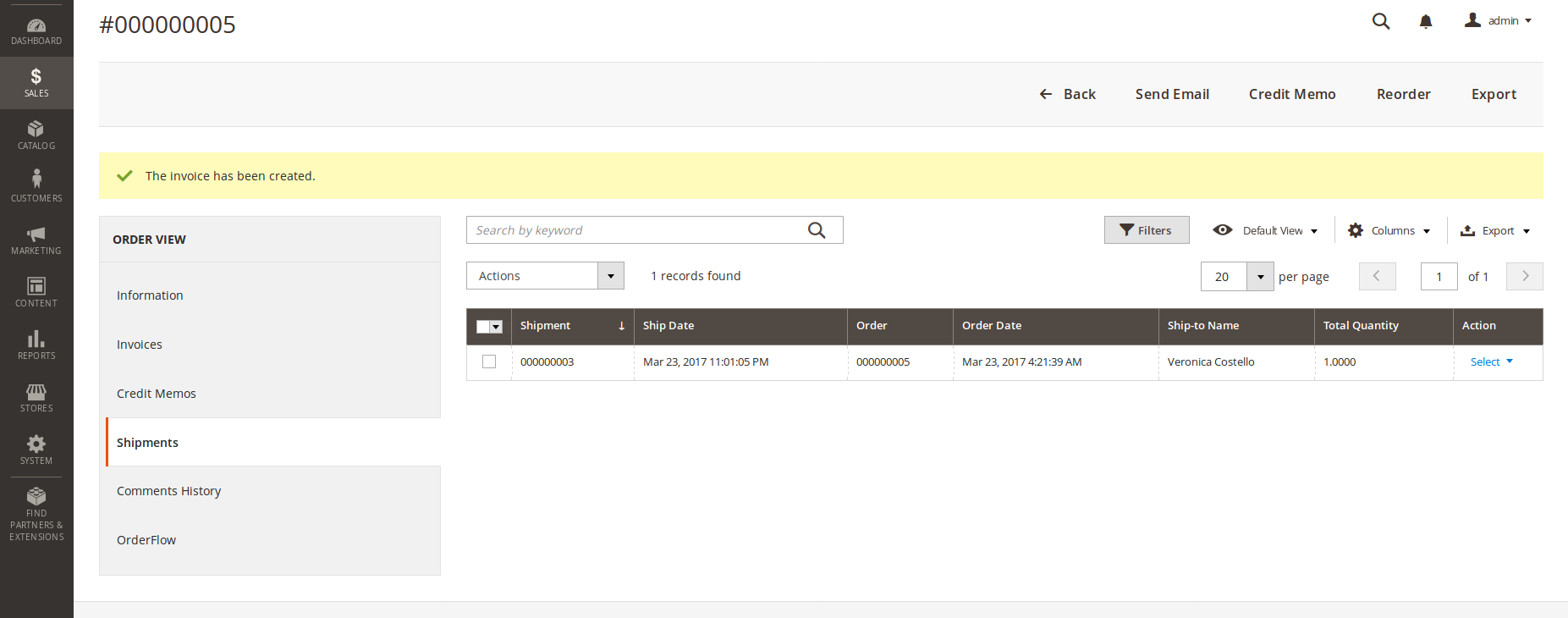1568x618 pixels.
Task: Go to previous page arrow
Action: point(1377,276)
